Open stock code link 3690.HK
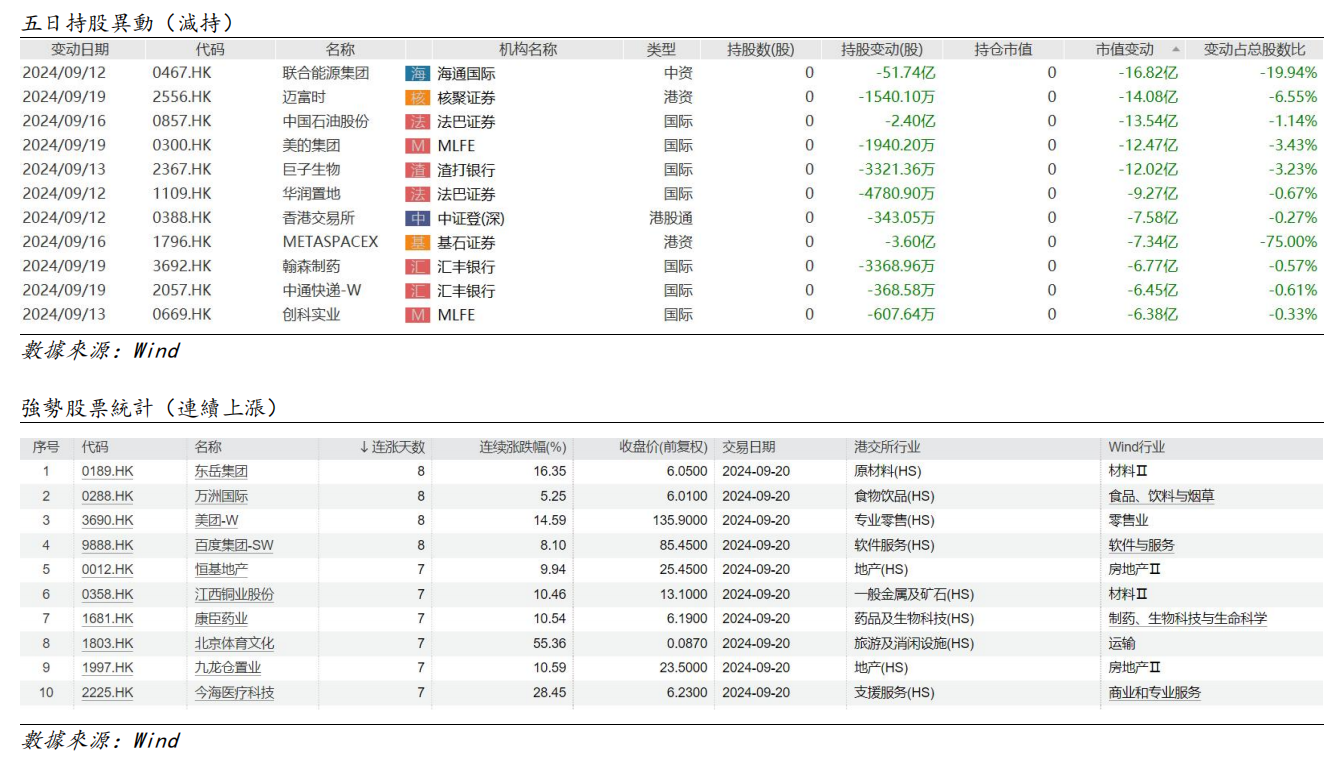The width and height of the screenshot is (1338, 769). 108,520
